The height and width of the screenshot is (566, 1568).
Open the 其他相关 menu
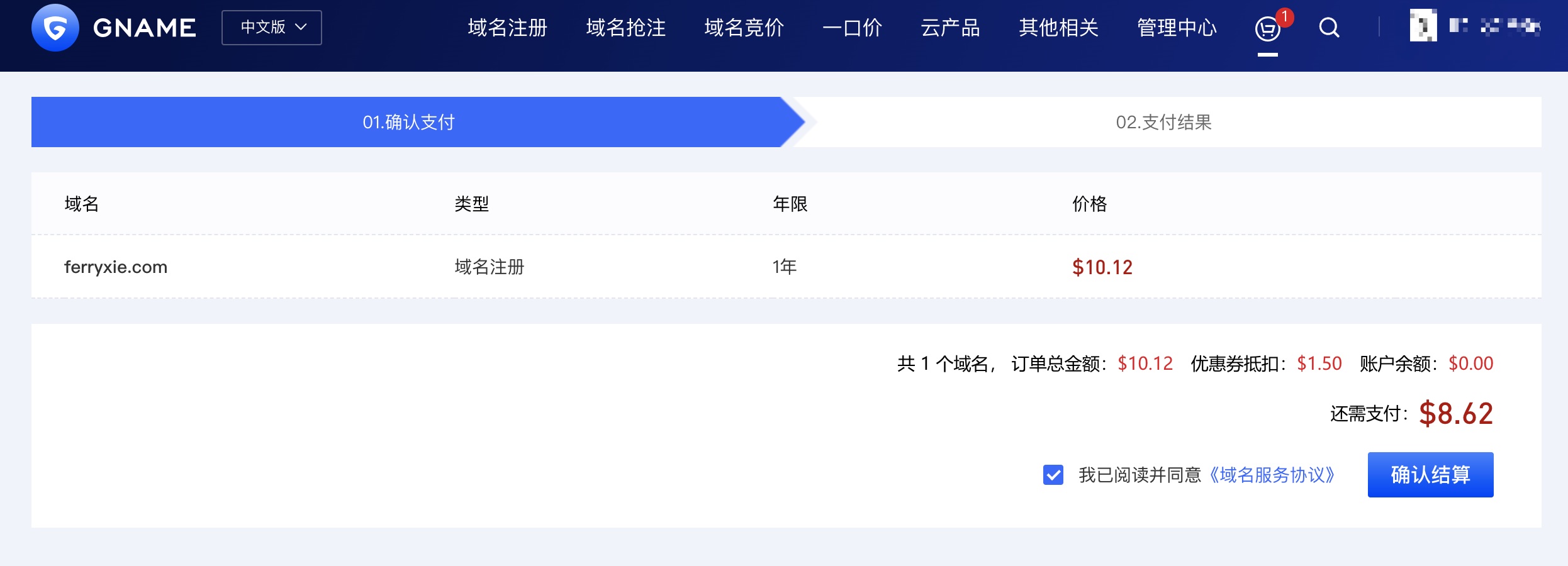click(x=1058, y=28)
